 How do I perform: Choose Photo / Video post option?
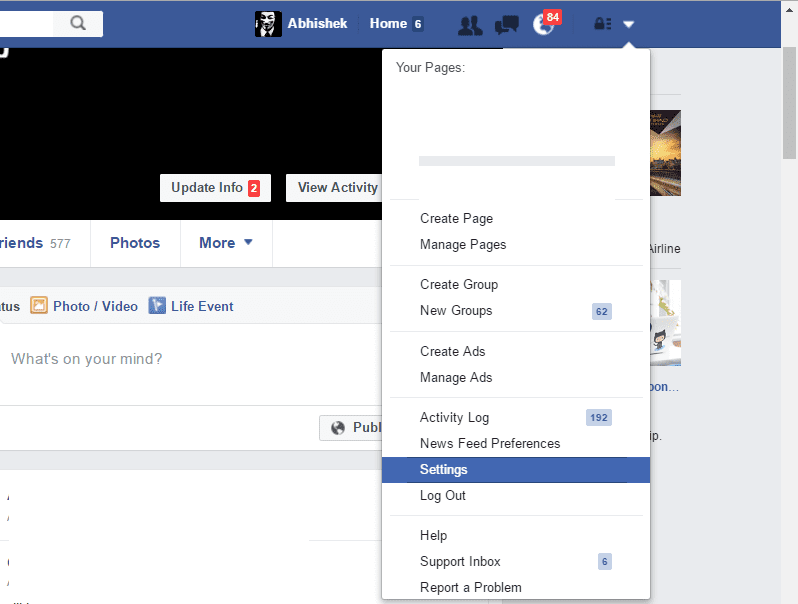(x=95, y=306)
